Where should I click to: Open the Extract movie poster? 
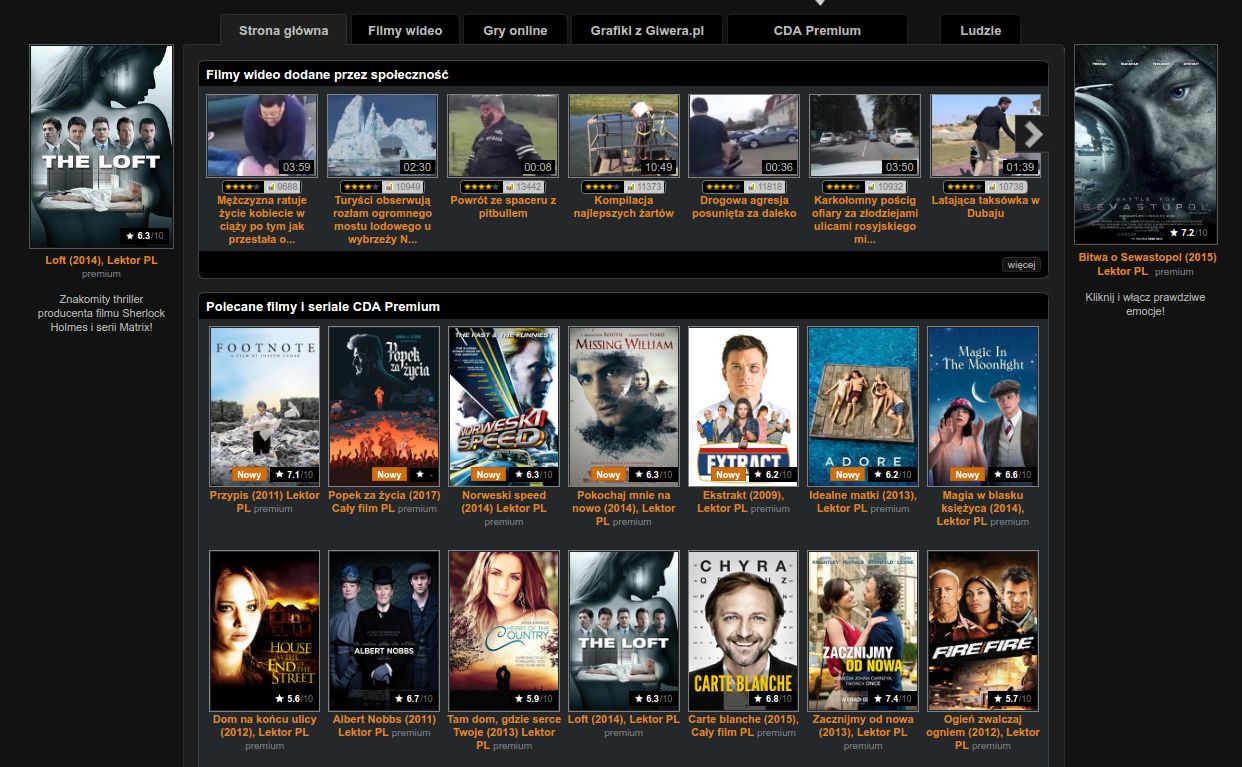[743, 406]
